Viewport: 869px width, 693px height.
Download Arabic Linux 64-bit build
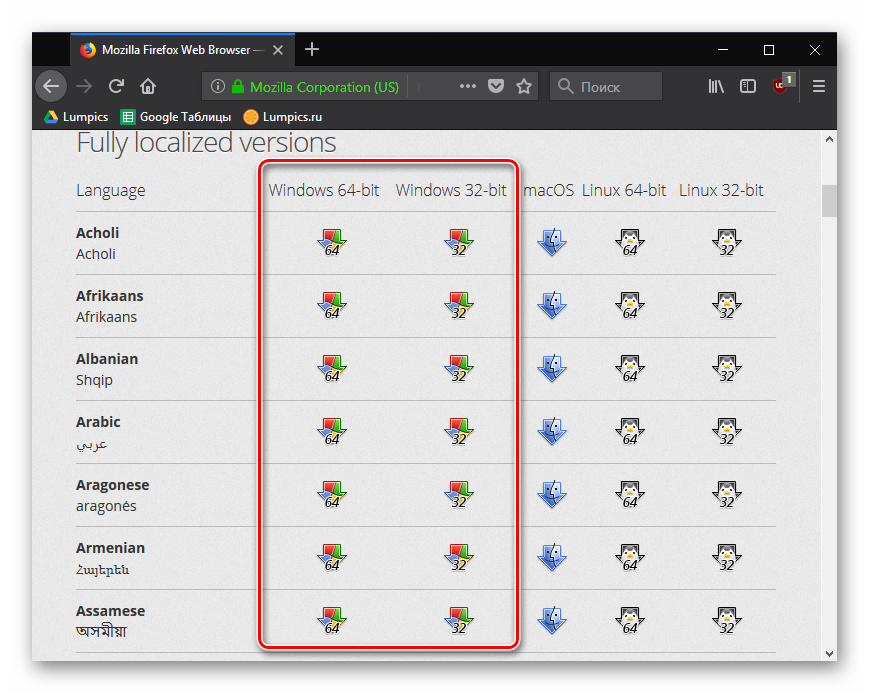(x=629, y=432)
